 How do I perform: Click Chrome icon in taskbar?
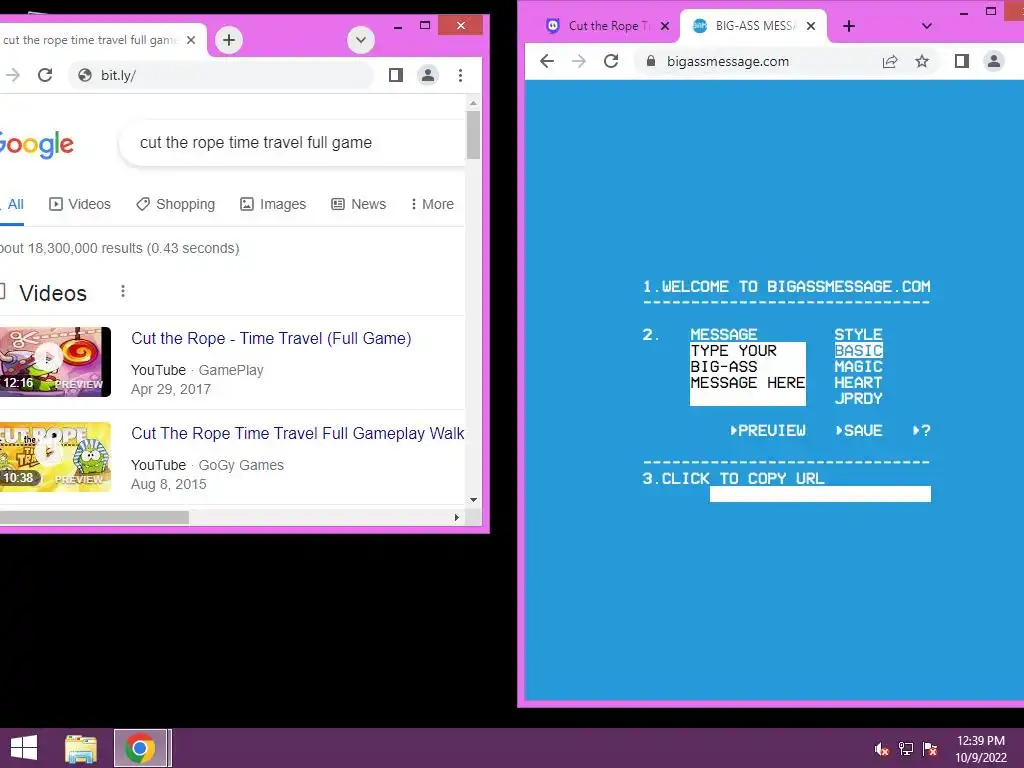pos(140,748)
